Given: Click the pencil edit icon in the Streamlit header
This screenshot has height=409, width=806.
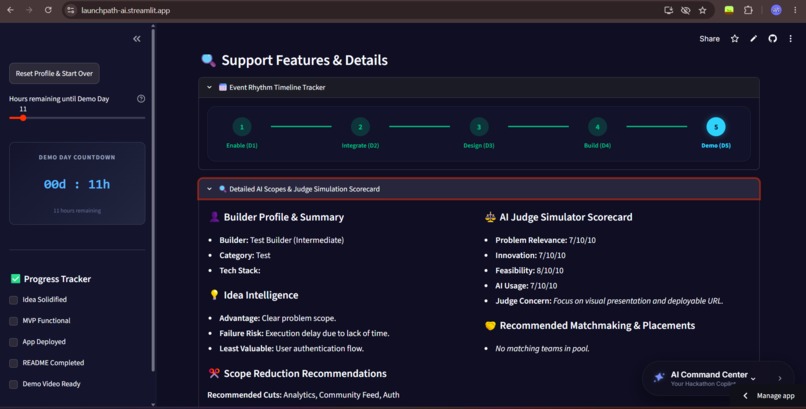Looking at the screenshot, I should (x=754, y=39).
